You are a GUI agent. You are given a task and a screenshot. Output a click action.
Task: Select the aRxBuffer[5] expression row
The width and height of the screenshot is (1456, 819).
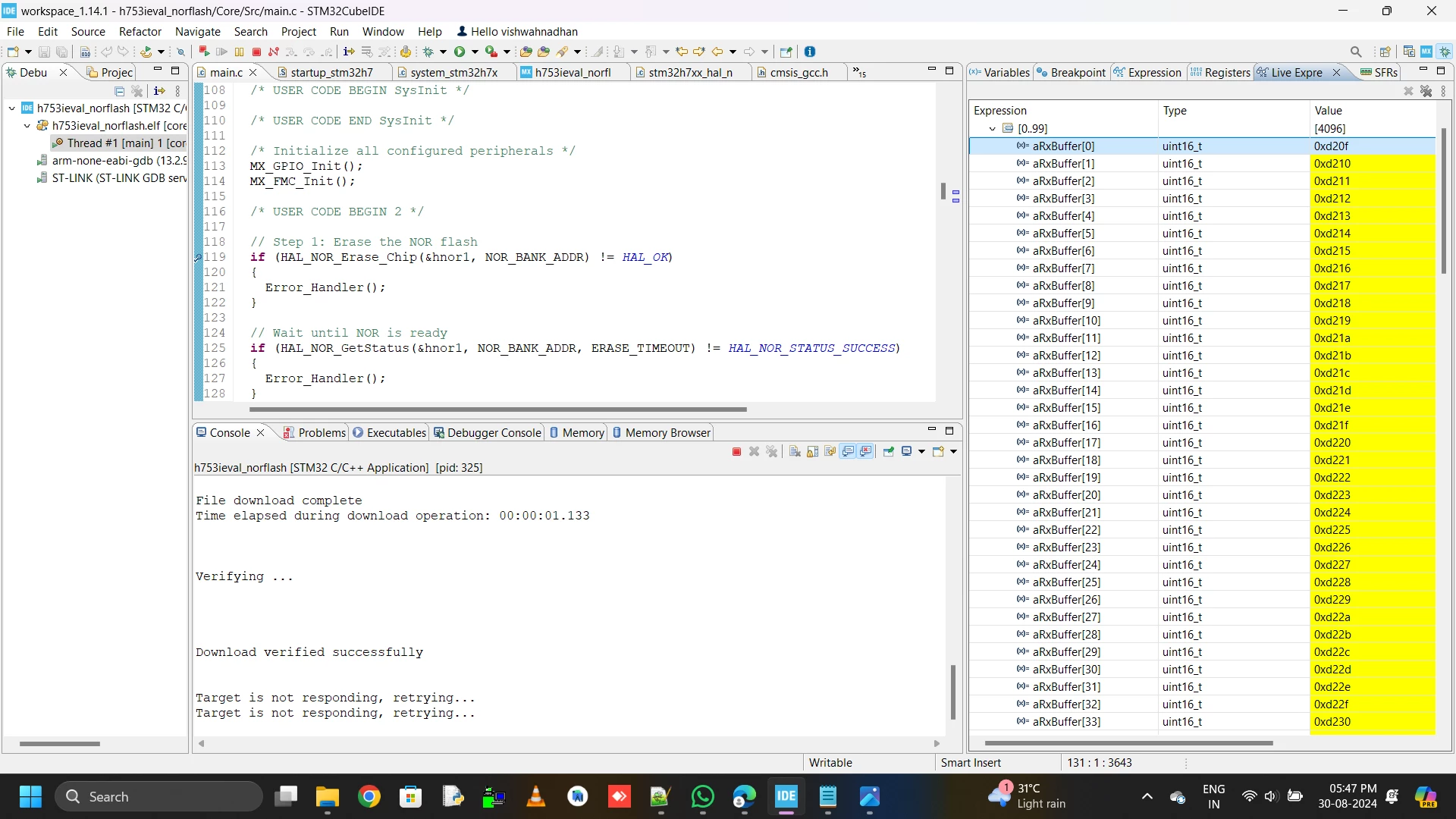click(x=1202, y=234)
